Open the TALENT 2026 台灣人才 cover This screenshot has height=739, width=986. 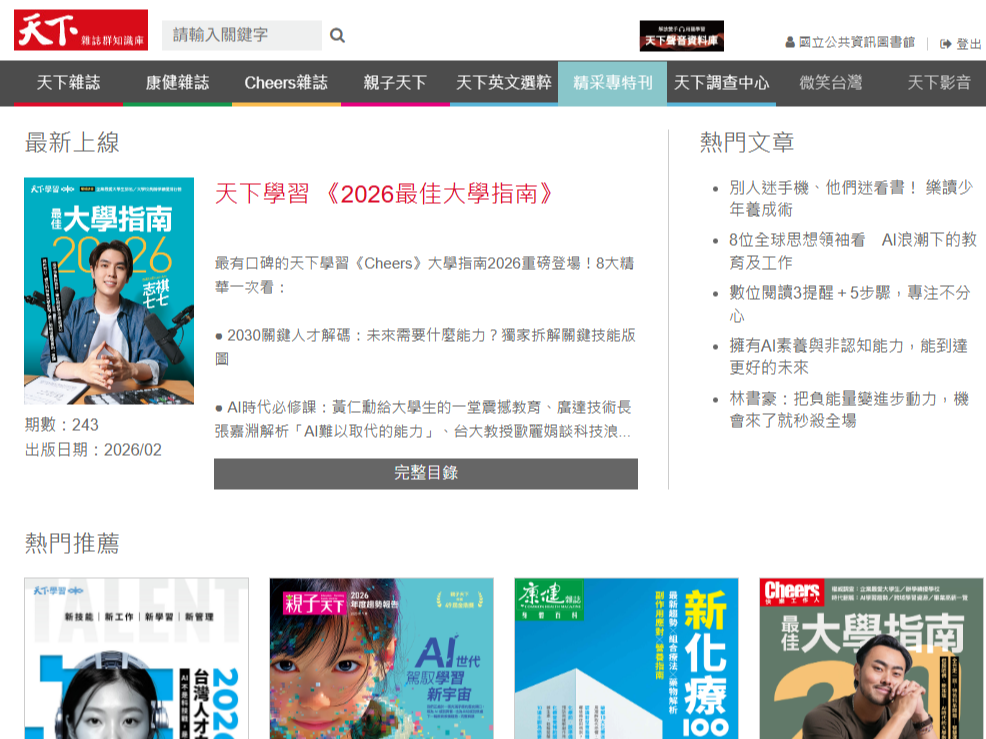pos(136,658)
